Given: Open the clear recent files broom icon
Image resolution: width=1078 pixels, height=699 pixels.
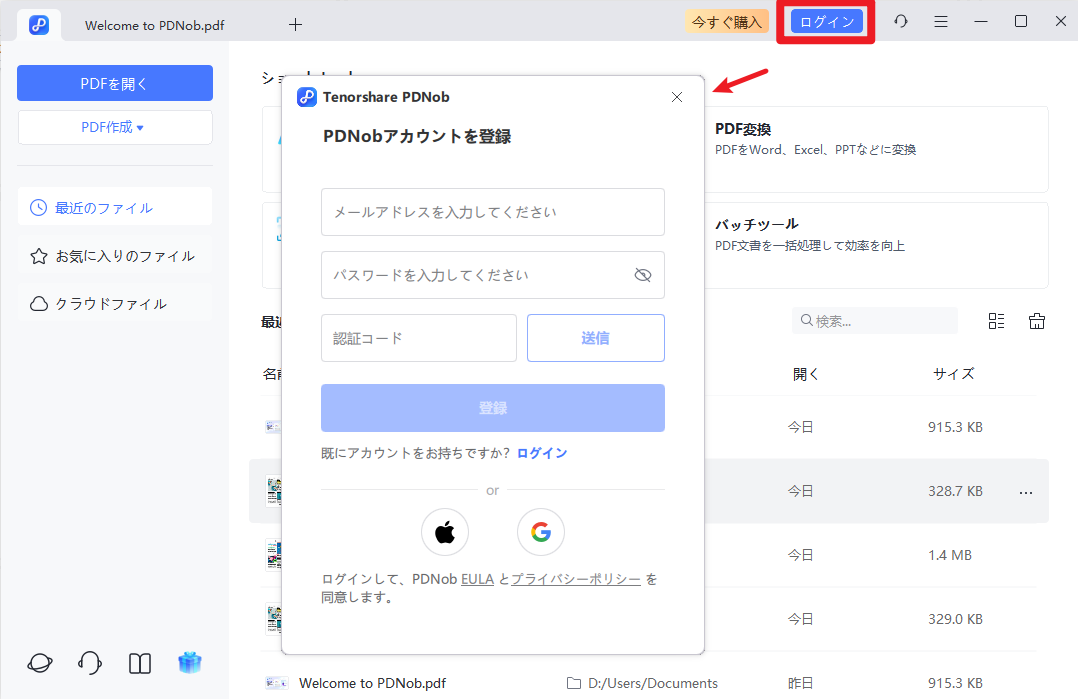Looking at the screenshot, I should (x=1037, y=320).
